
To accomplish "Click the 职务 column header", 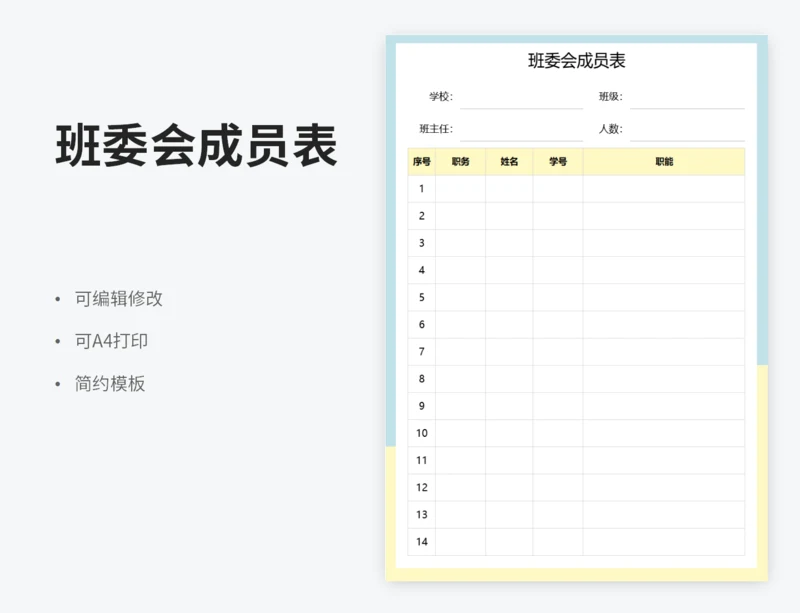I will click(460, 162).
